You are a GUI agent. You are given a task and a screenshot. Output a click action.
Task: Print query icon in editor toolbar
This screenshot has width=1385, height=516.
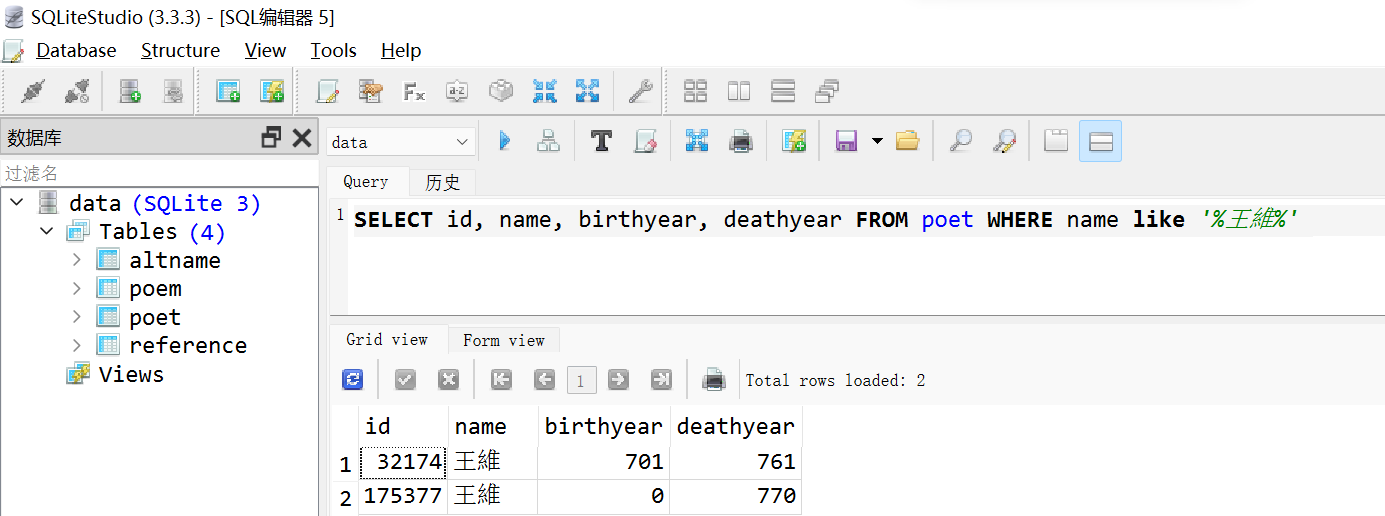pos(741,141)
